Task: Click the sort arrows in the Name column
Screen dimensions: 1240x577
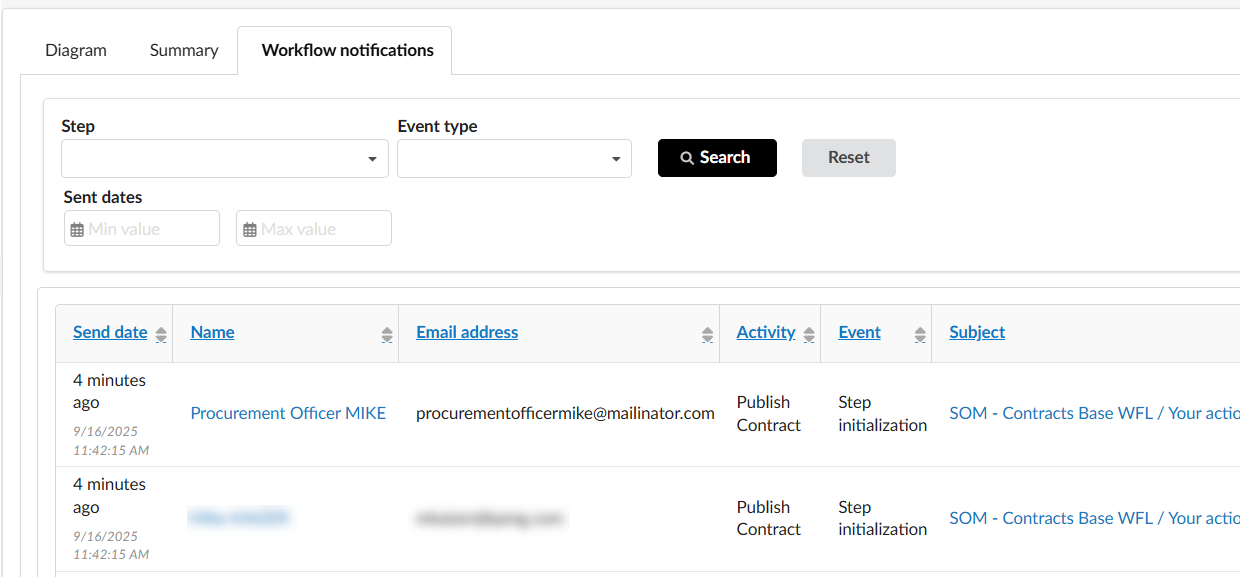Action: pos(387,335)
